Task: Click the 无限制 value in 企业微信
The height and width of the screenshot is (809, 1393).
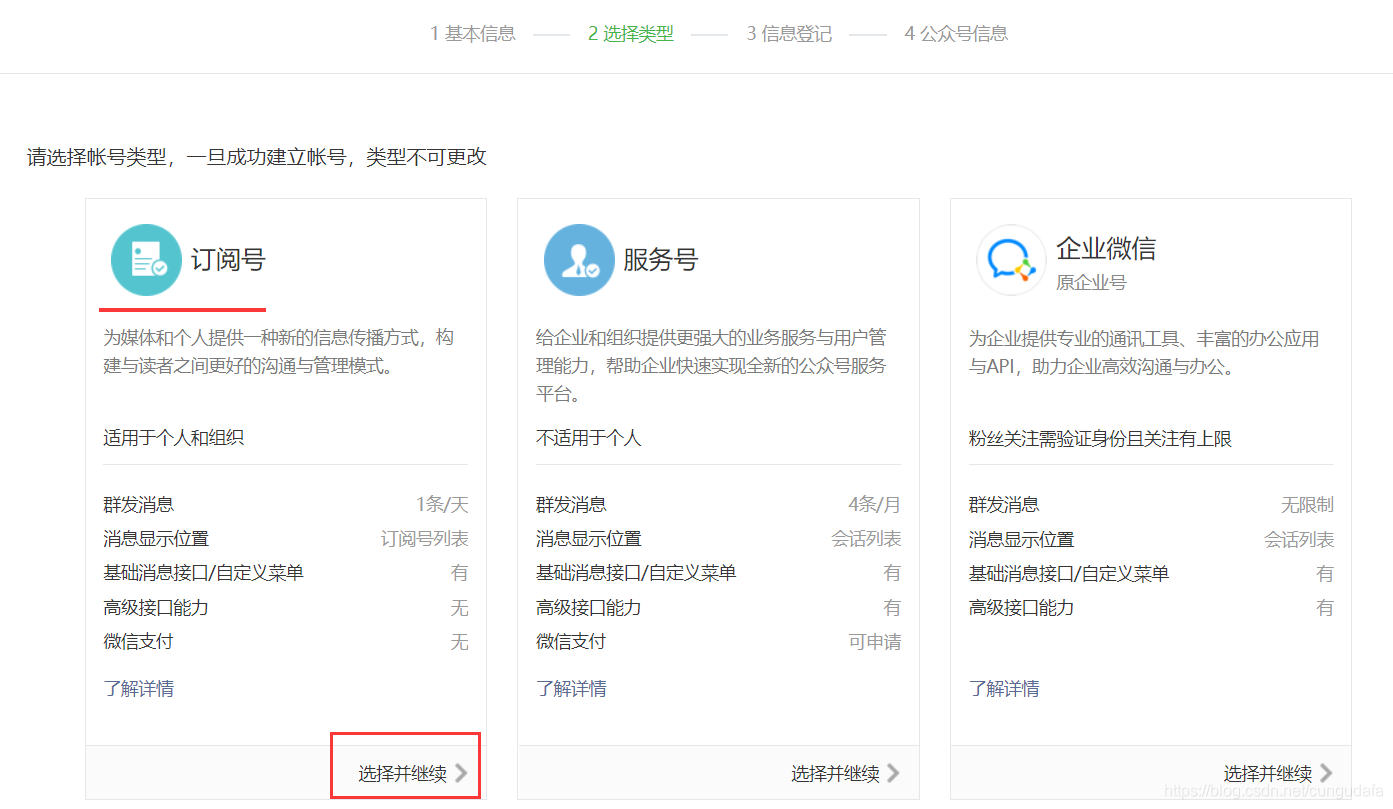Action: coord(1307,505)
